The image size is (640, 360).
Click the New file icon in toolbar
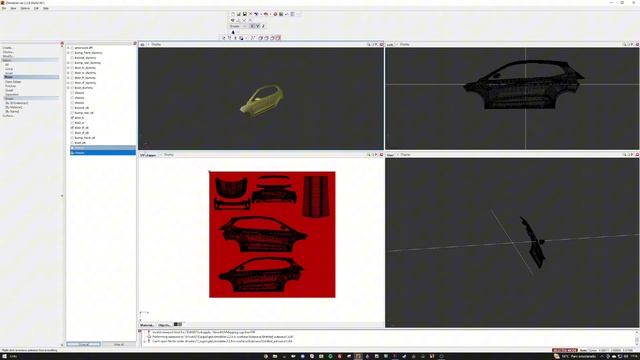coord(233,14)
